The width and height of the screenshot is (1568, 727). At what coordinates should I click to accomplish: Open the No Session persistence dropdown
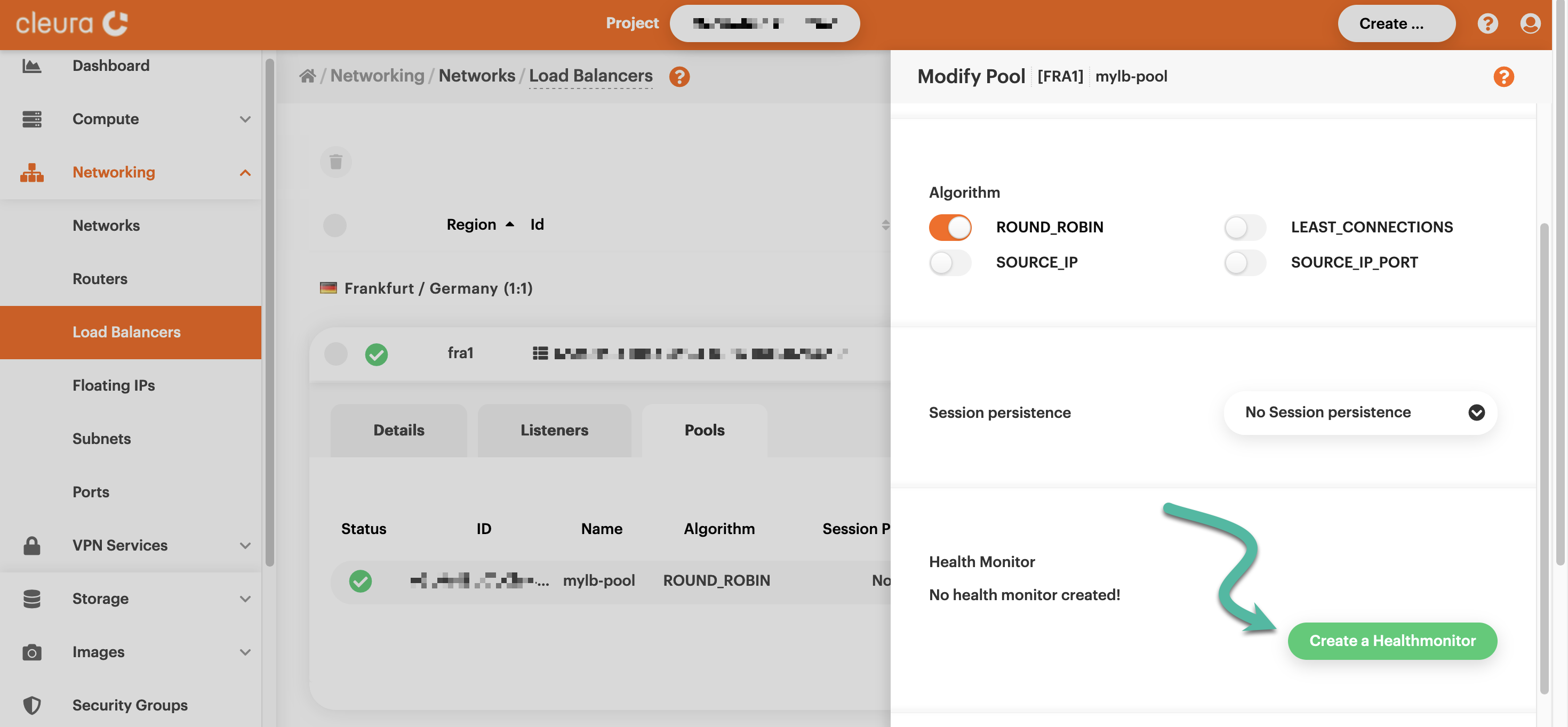pyautogui.click(x=1359, y=413)
